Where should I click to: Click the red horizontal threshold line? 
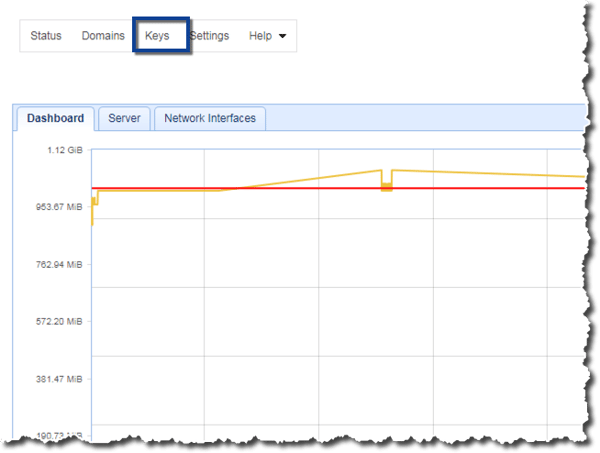480,188
